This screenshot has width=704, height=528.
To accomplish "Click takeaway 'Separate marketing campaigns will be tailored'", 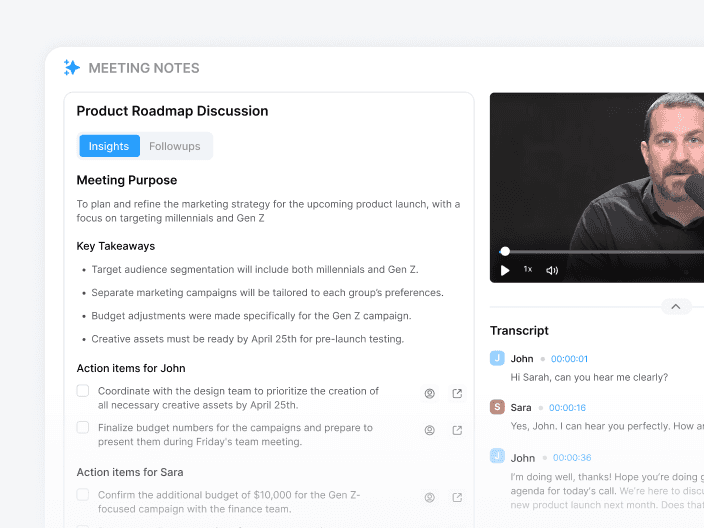I will click(267, 293).
